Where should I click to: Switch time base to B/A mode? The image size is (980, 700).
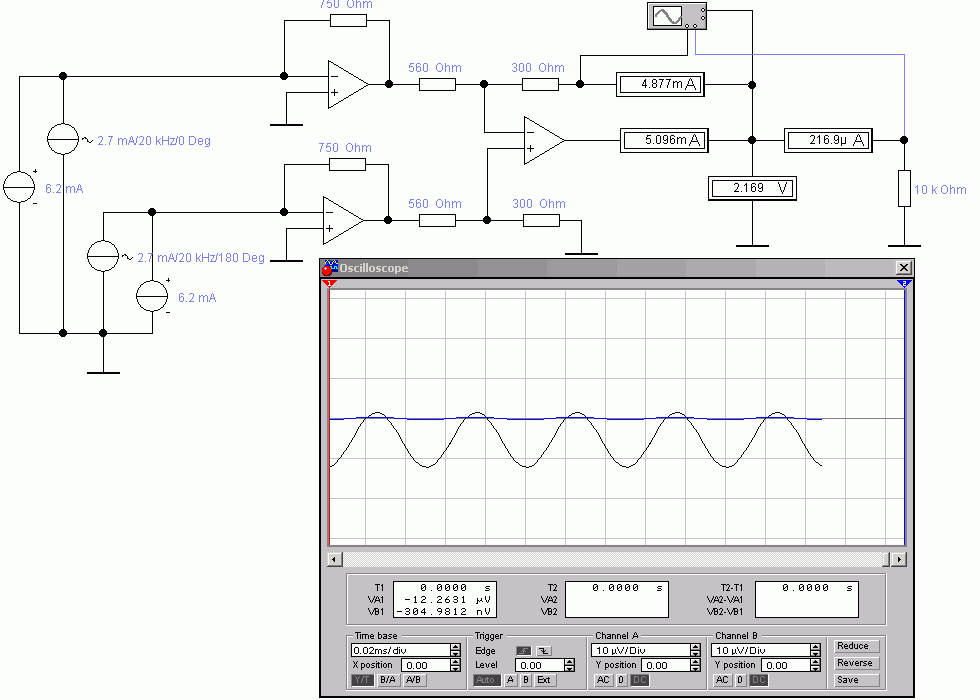coord(387,680)
